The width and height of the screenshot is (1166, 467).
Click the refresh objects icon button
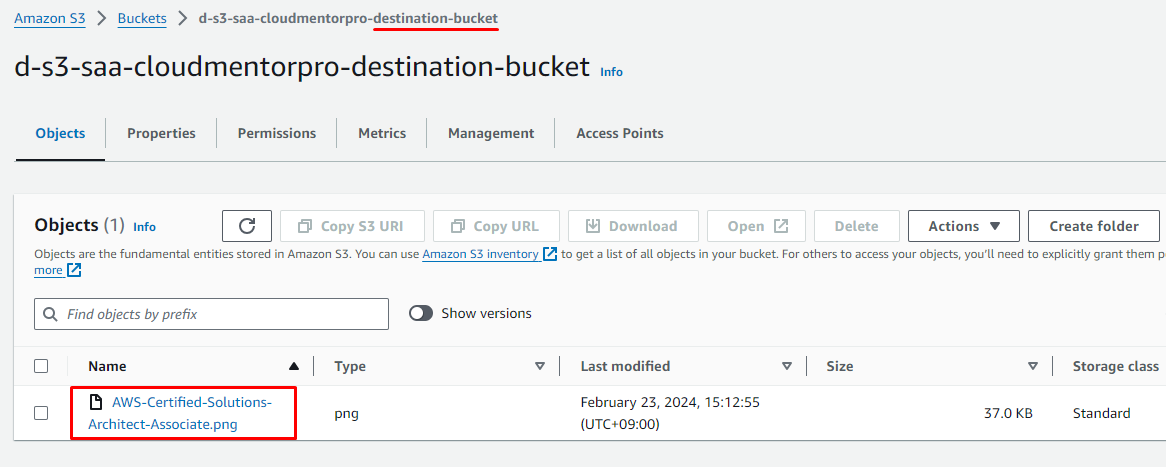pos(247,226)
